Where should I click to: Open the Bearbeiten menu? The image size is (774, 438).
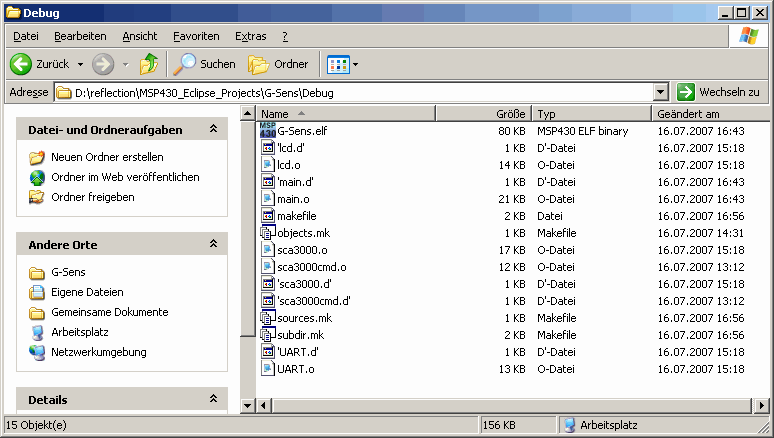80,36
